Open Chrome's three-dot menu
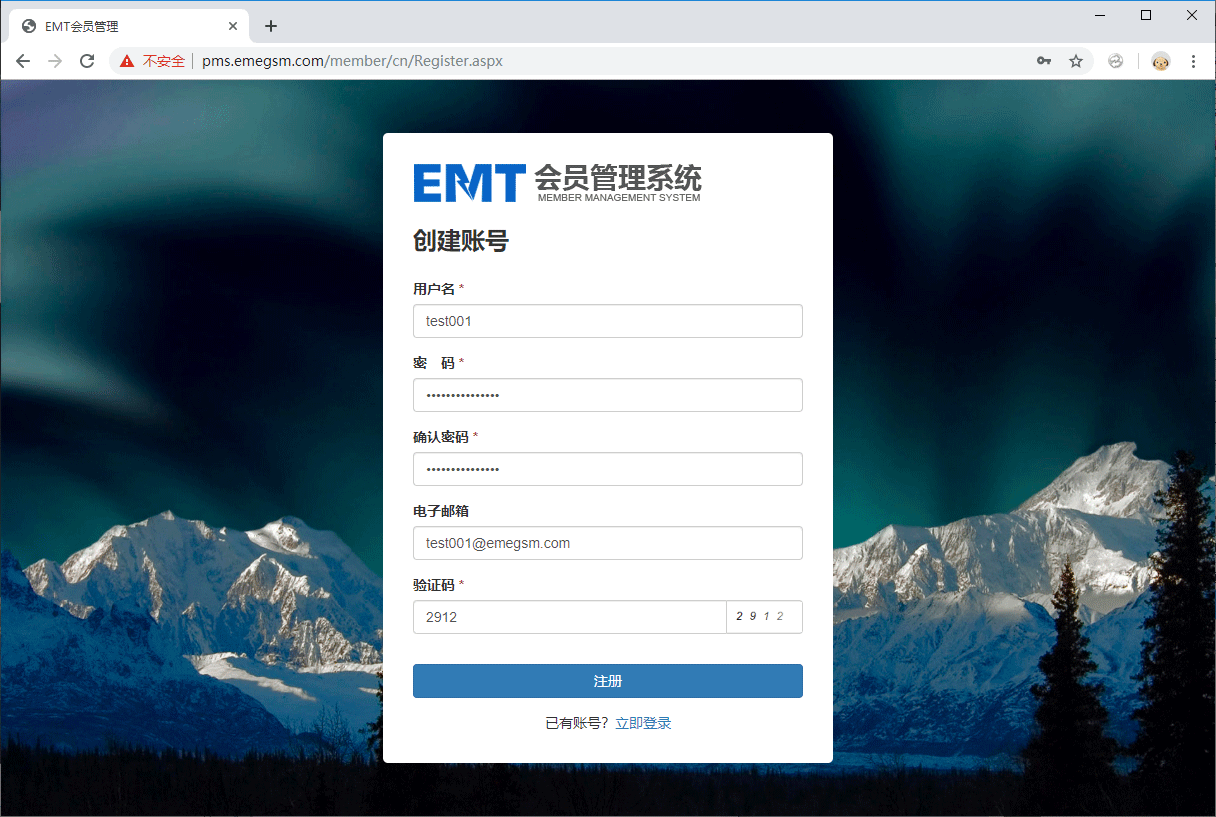The width and height of the screenshot is (1216, 817). point(1193,61)
